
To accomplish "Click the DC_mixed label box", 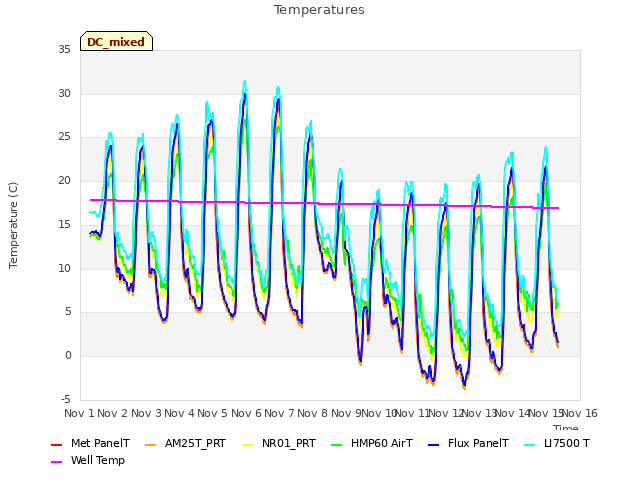I will [116, 41].
